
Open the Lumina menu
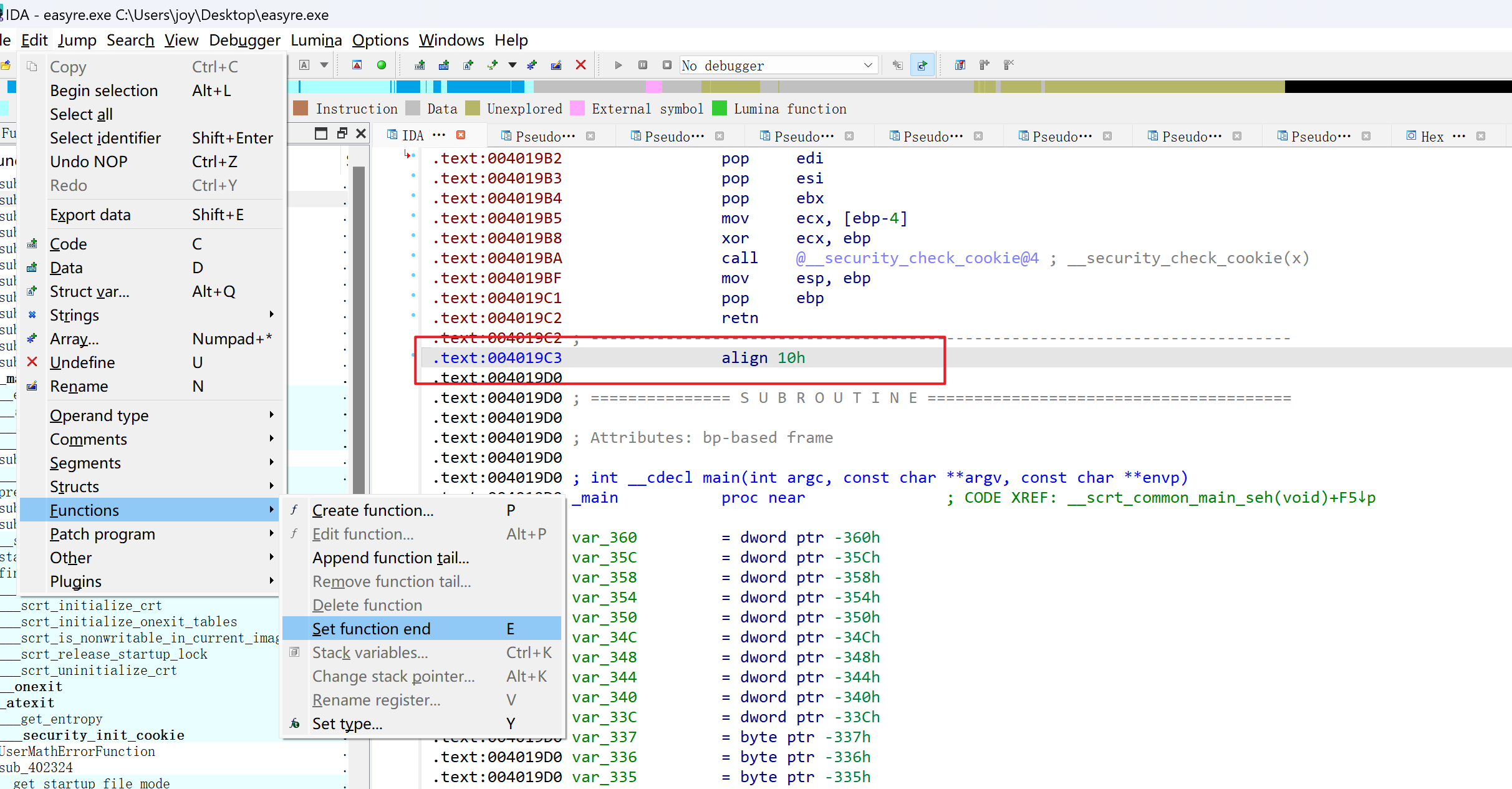point(316,40)
